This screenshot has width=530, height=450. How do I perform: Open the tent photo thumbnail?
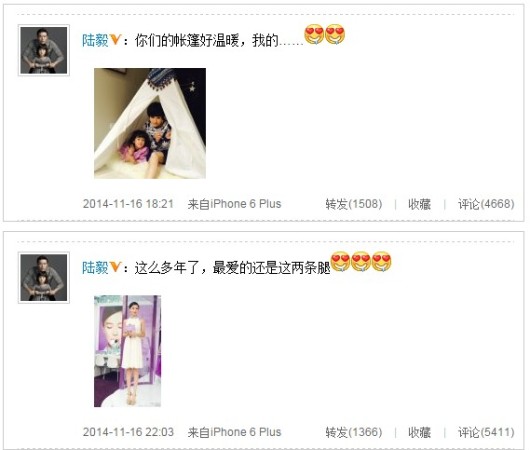point(150,123)
